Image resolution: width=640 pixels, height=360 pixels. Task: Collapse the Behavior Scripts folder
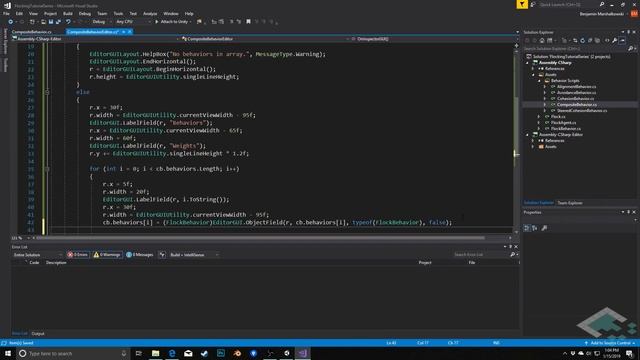click(539, 81)
